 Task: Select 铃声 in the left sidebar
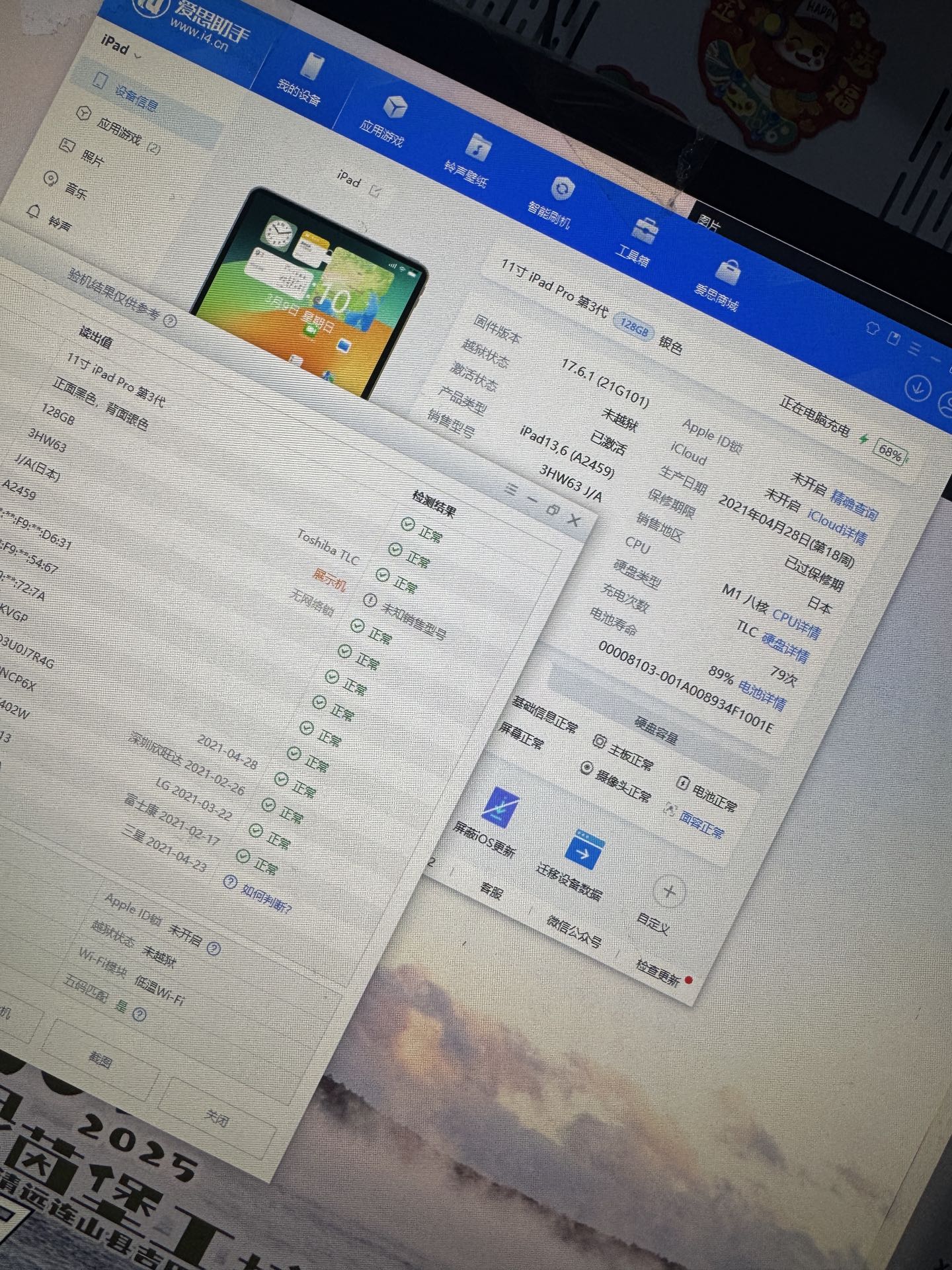[x=50, y=220]
